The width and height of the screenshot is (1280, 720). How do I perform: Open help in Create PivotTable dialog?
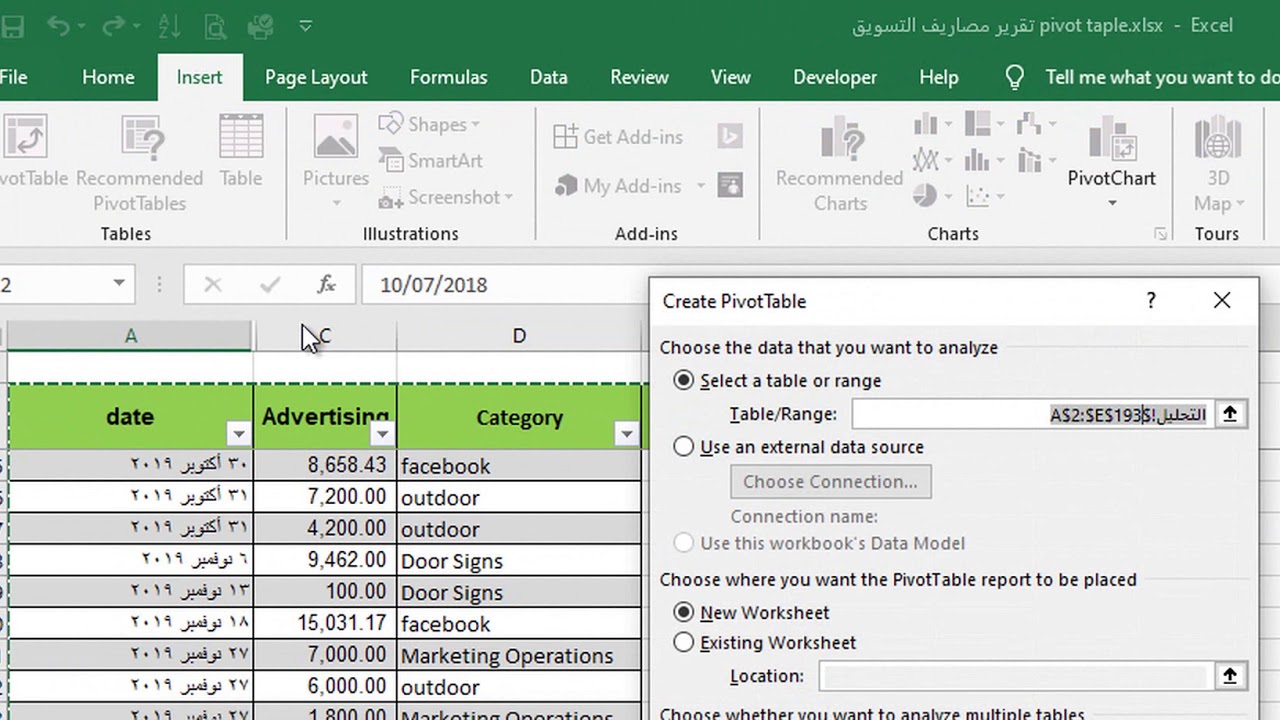[1151, 300]
